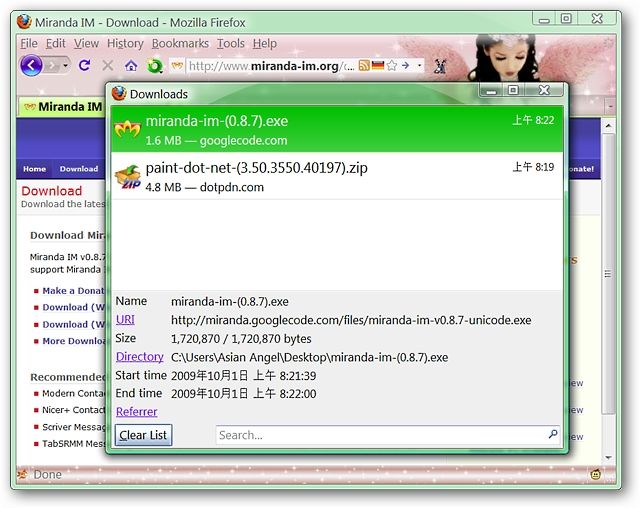Click the forward navigation arrow
The width and height of the screenshot is (640, 508).
(52, 65)
